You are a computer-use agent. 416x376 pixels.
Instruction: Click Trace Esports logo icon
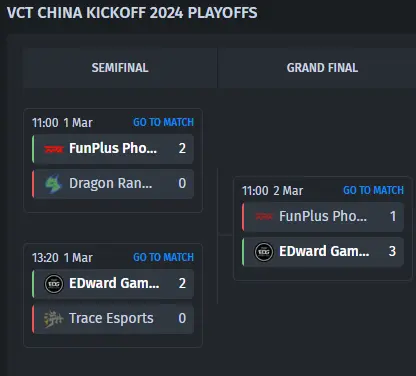pyautogui.click(x=54, y=319)
